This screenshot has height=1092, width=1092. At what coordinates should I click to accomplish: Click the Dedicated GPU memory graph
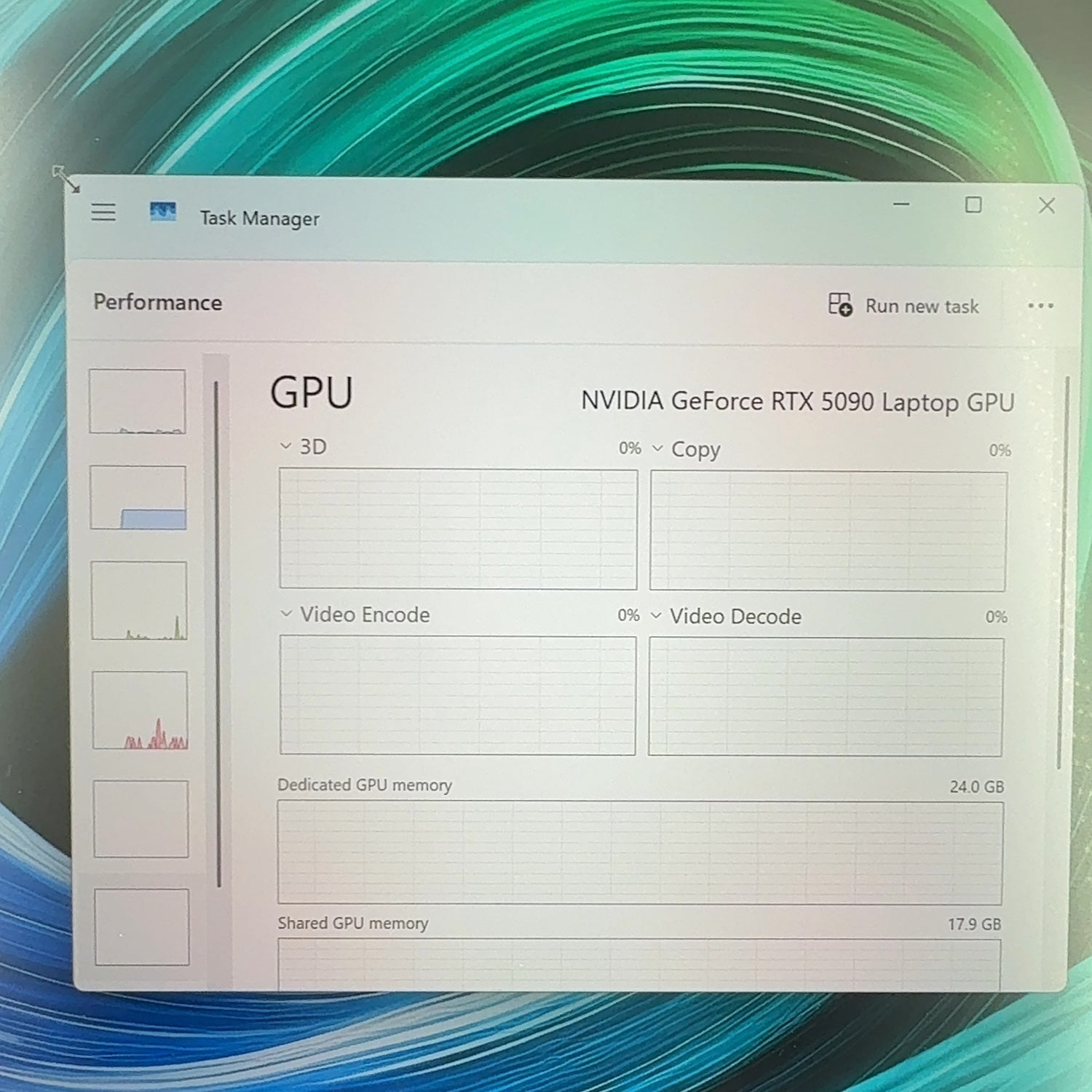click(640, 853)
